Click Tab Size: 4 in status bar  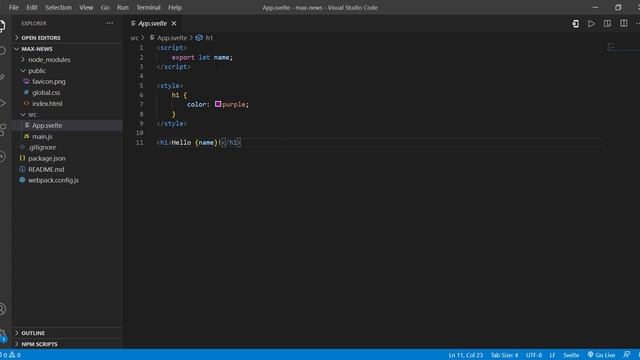click(504, 355)
